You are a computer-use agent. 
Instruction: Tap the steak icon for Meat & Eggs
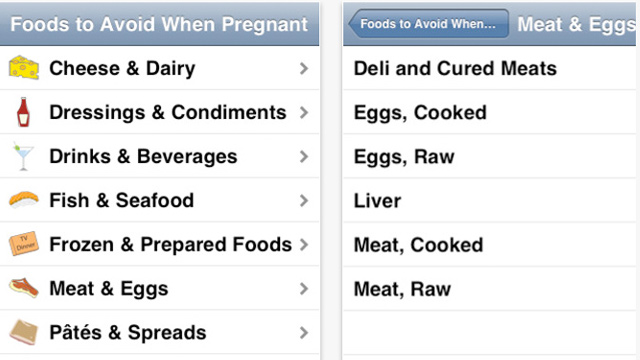click(x=24, y=288)
